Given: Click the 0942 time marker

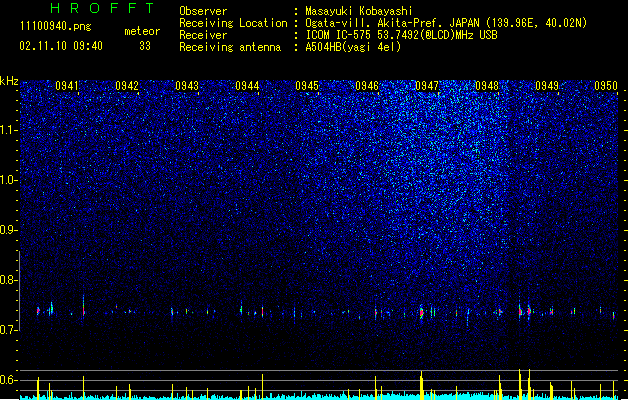Looking at the screenshot, I should click(x=127, y=86).
